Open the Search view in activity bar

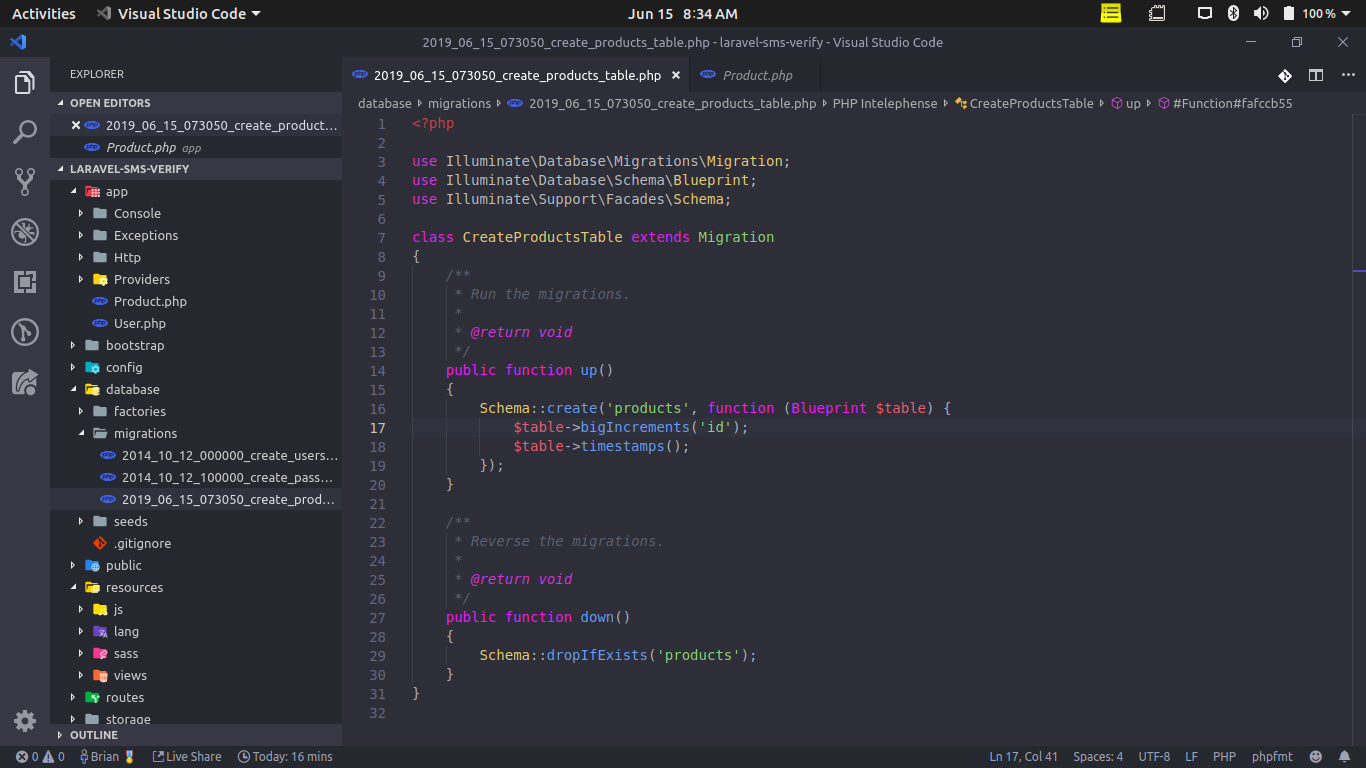(25, 132)
